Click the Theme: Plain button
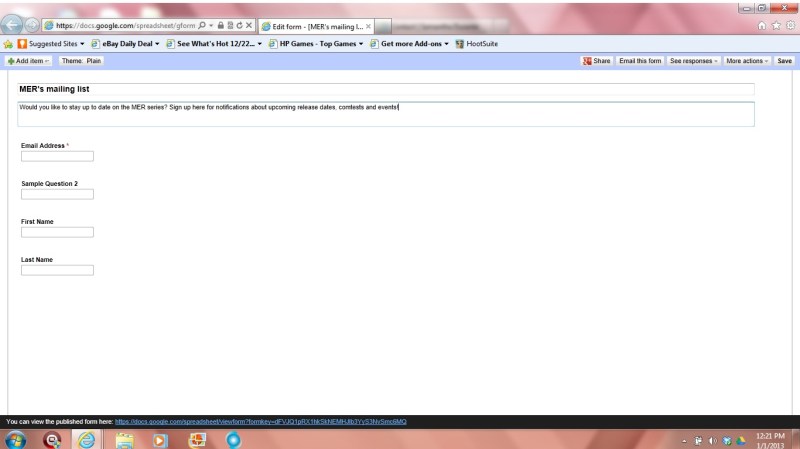This screenshot has height=449, width=800. pyautogui.click(x=81, y=61)
